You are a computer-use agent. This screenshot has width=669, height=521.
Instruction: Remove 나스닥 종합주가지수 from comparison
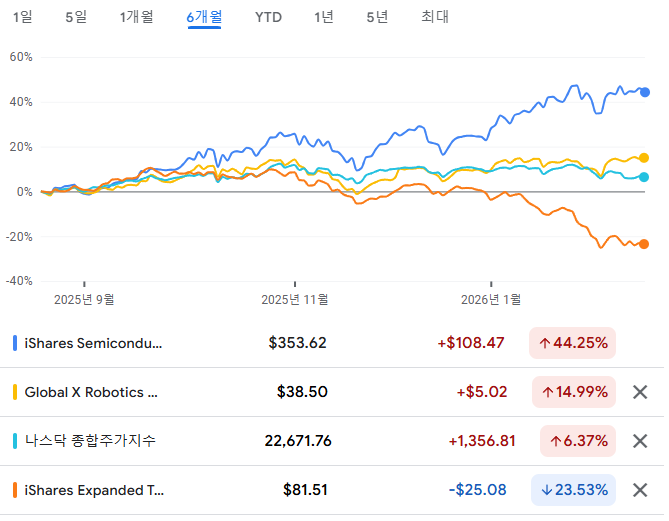coord(641,441)
